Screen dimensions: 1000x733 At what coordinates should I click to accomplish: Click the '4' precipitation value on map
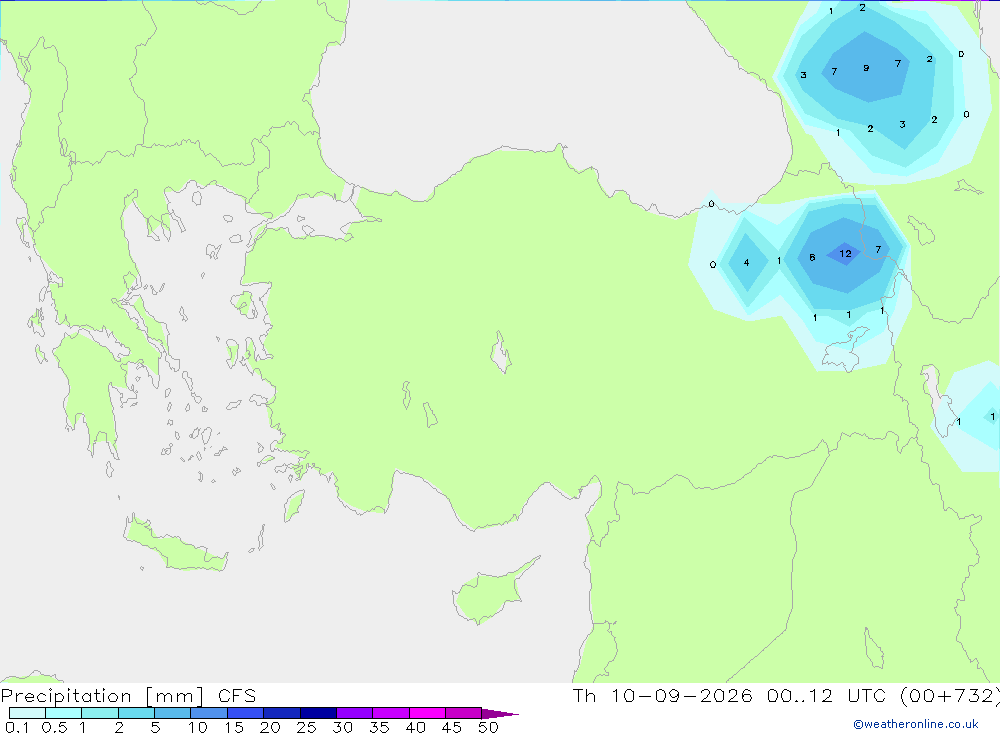click(x=746, y=262)
